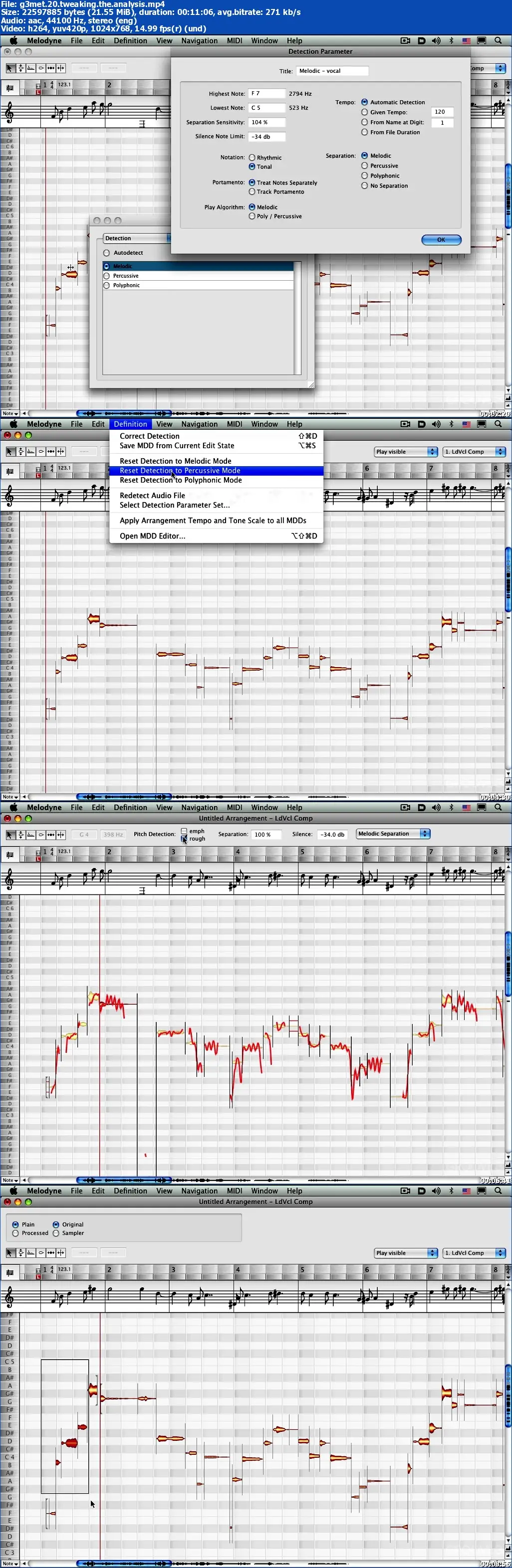Pick the pitch tool beside the Pitch Detection options
The height and width of the screenshot is (1568, 512).
pyautogui.click(x=21, y=835)
